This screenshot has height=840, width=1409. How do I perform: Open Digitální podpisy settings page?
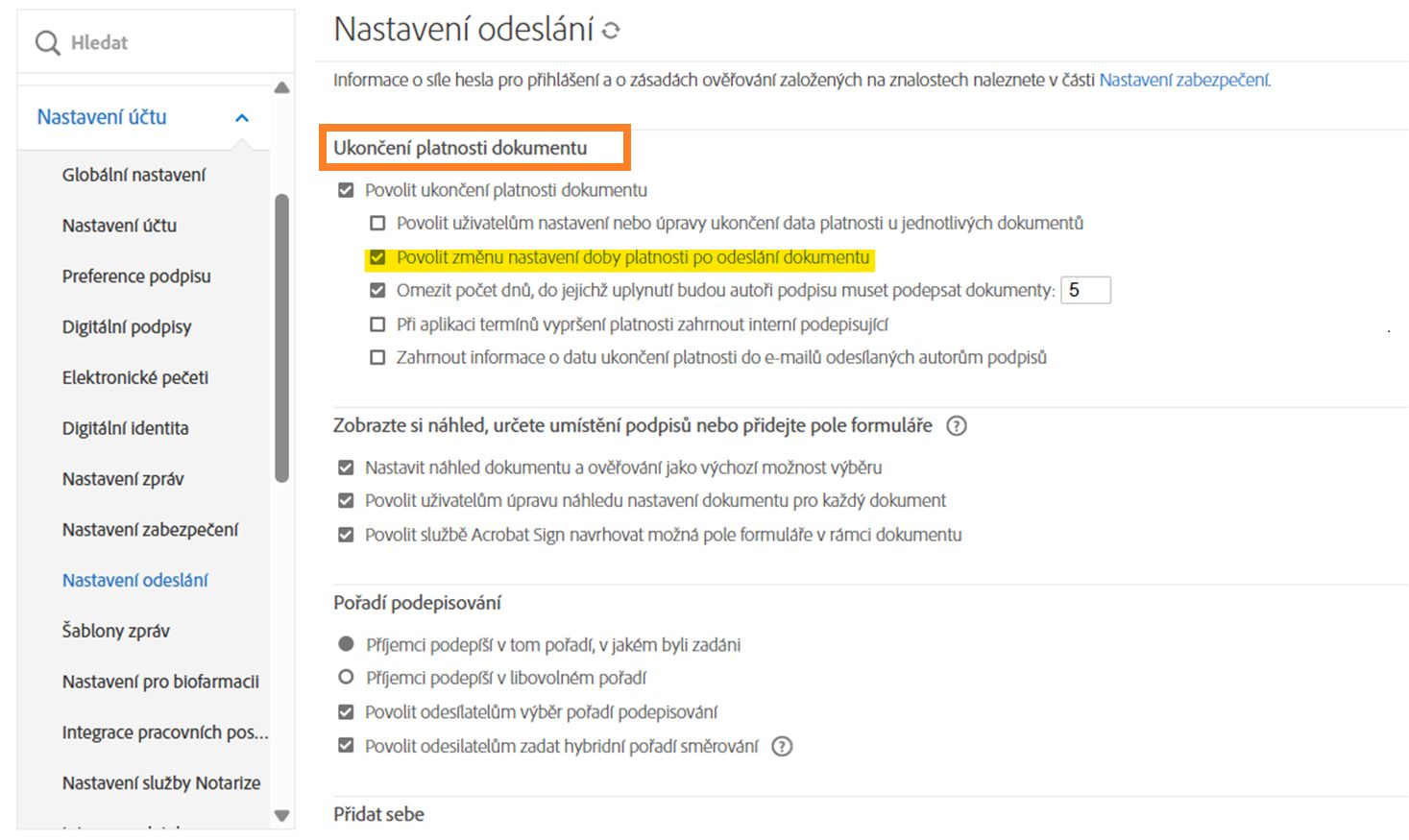[127, 327]
